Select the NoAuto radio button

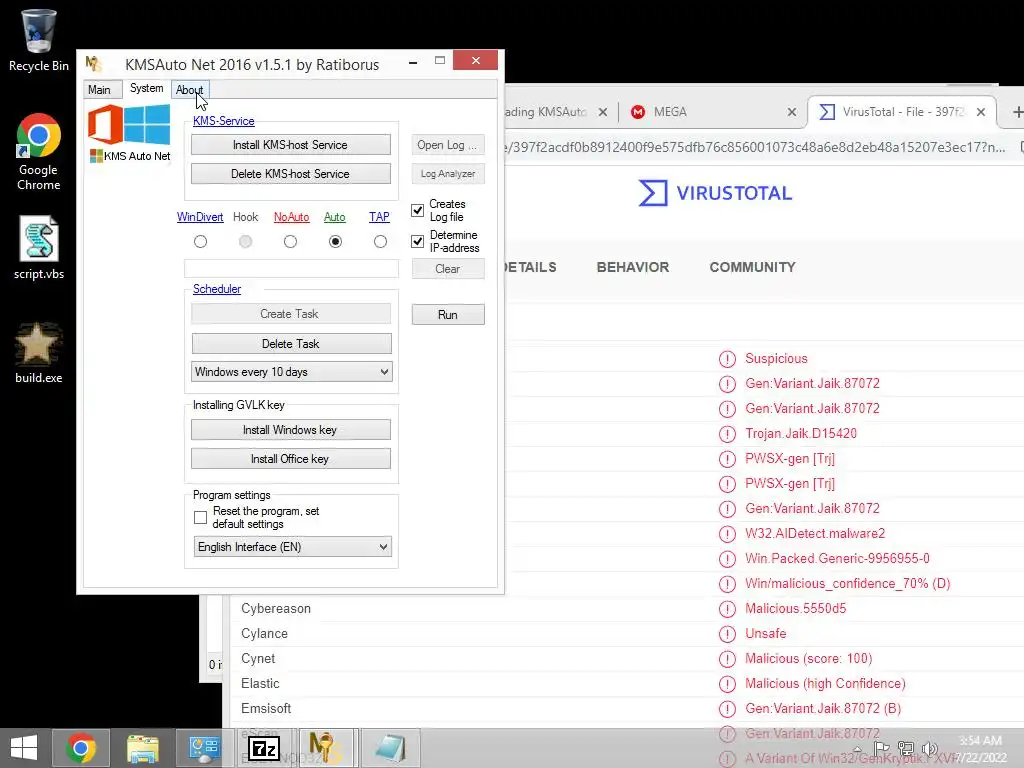pos(291,242)
